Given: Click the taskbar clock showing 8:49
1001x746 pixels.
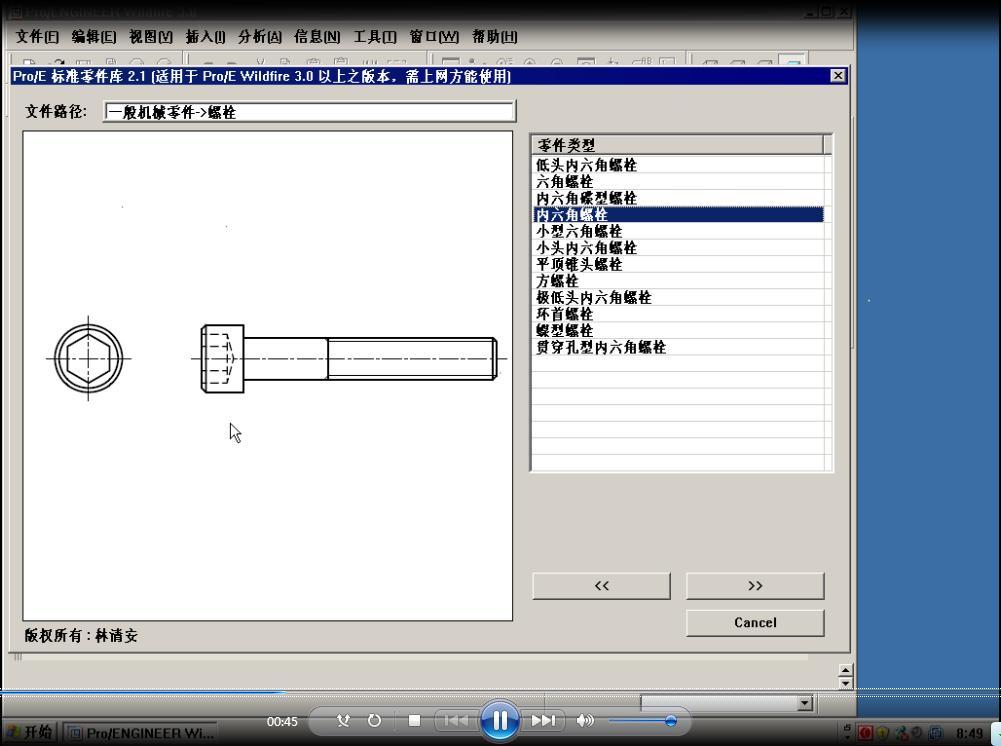Looking at the screenshot, I should pyautogui.click(x=969, y=733).
